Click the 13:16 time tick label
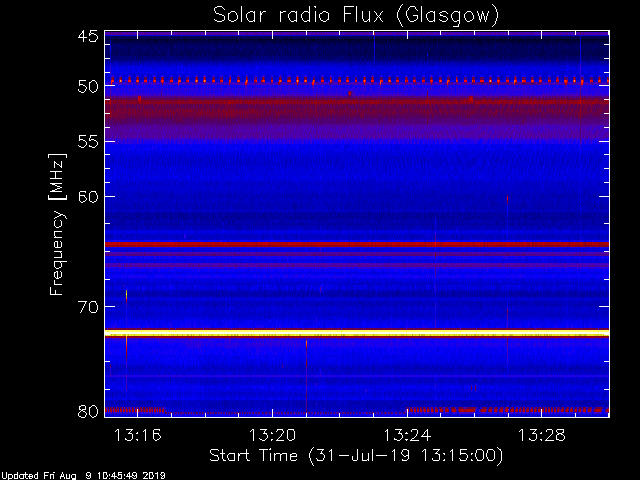The height and width of the screenshot is (480, 640). point(138,435)
